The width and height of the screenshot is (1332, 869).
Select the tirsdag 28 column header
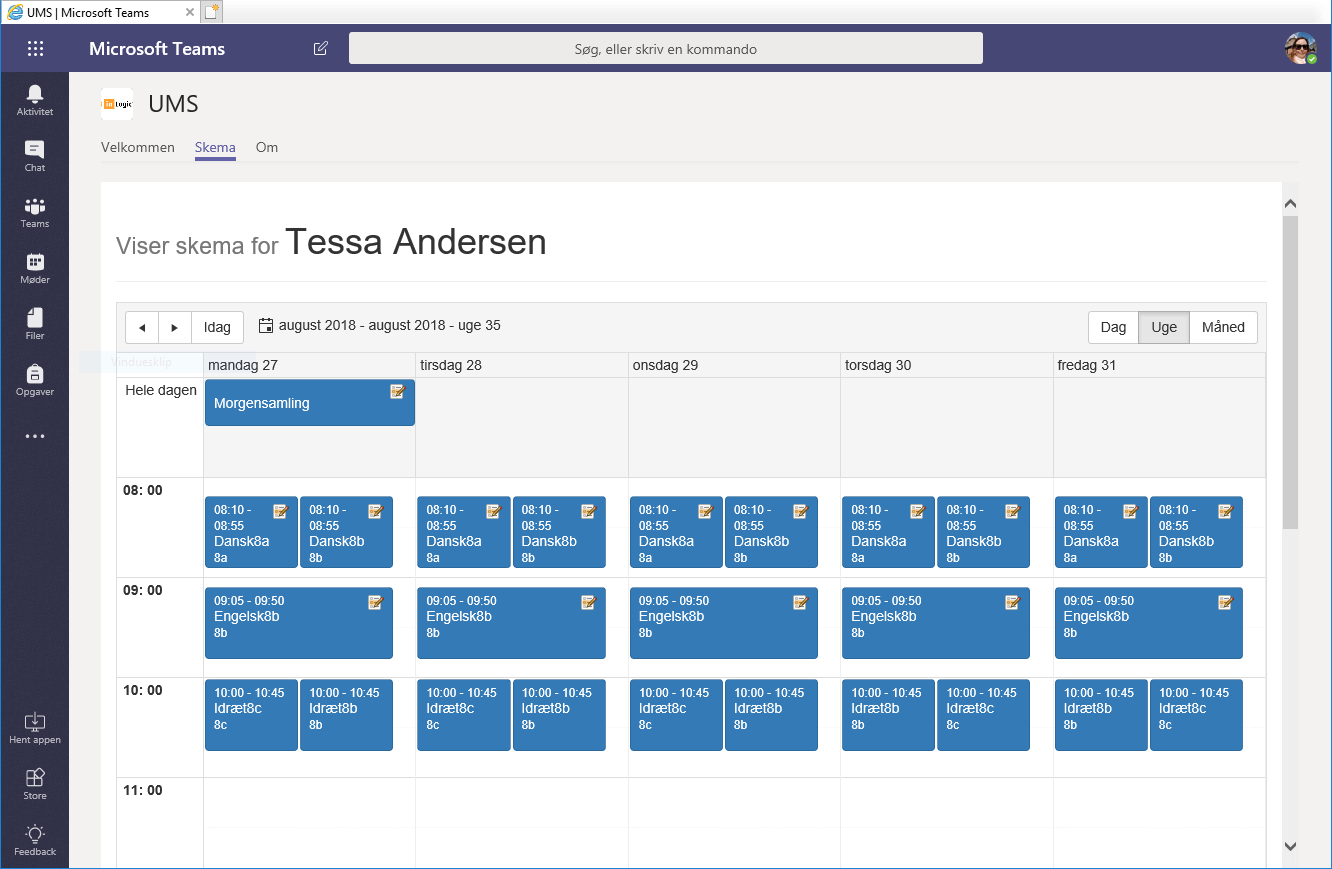tap(522, 365)
